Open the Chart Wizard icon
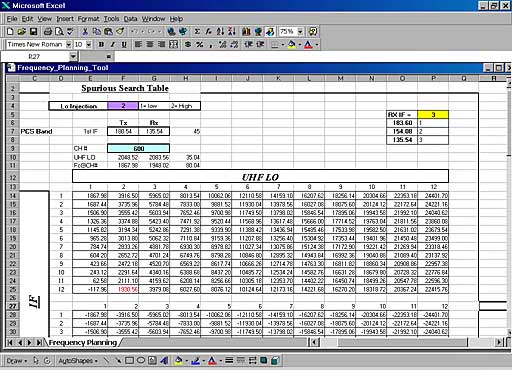 [x=246, y=32]
